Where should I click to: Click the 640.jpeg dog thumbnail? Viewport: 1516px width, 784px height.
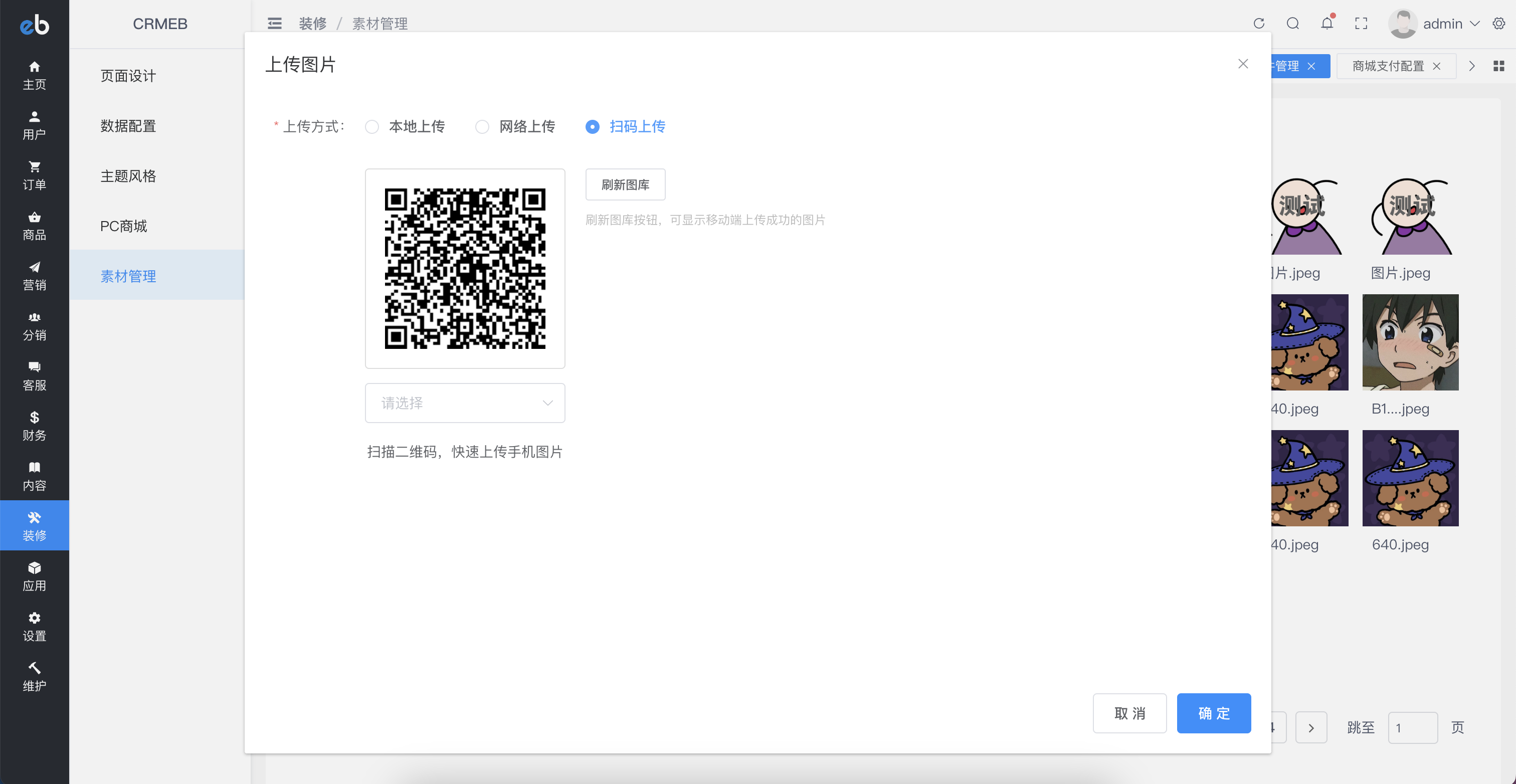(1411, 478)
